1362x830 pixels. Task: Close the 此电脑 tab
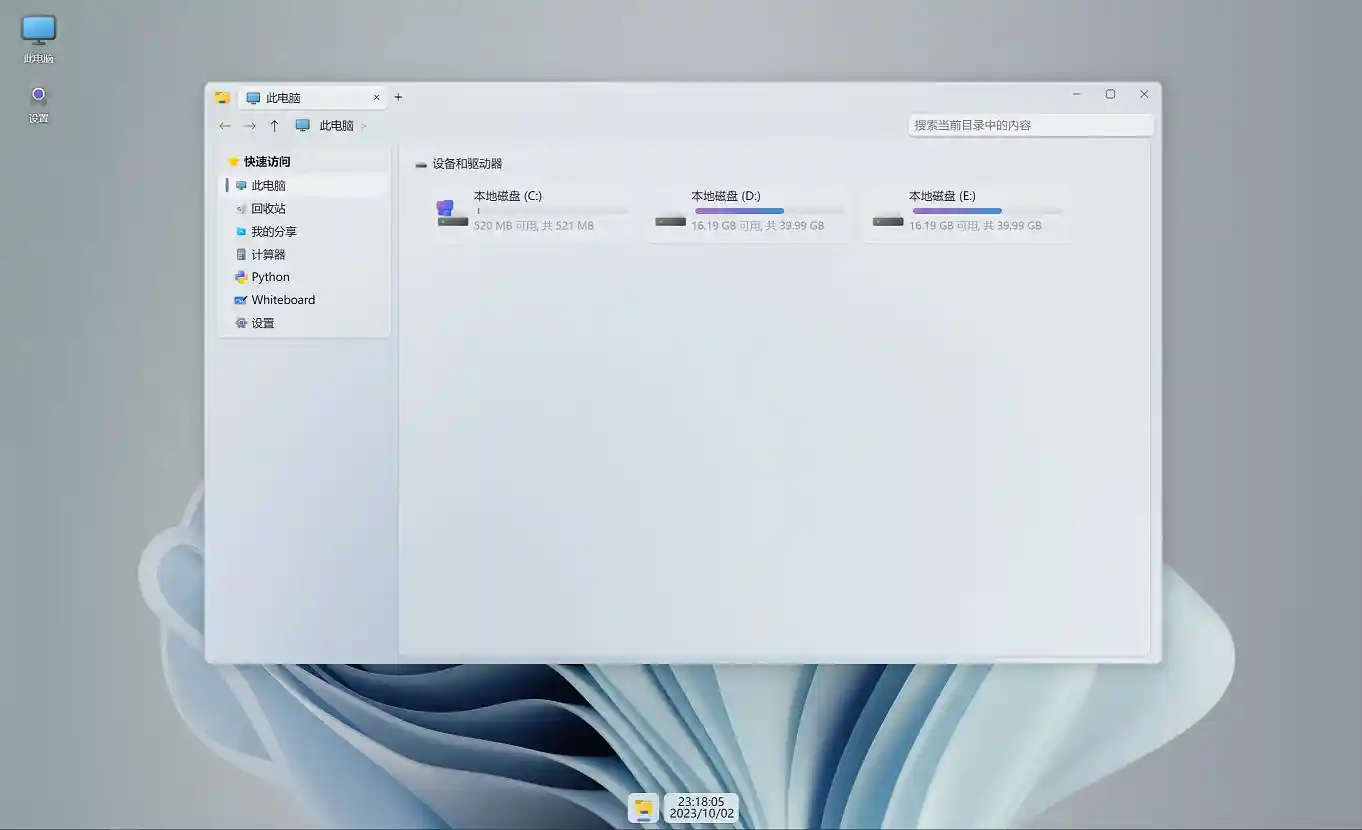pyautogui.click(x=377, y=98)
